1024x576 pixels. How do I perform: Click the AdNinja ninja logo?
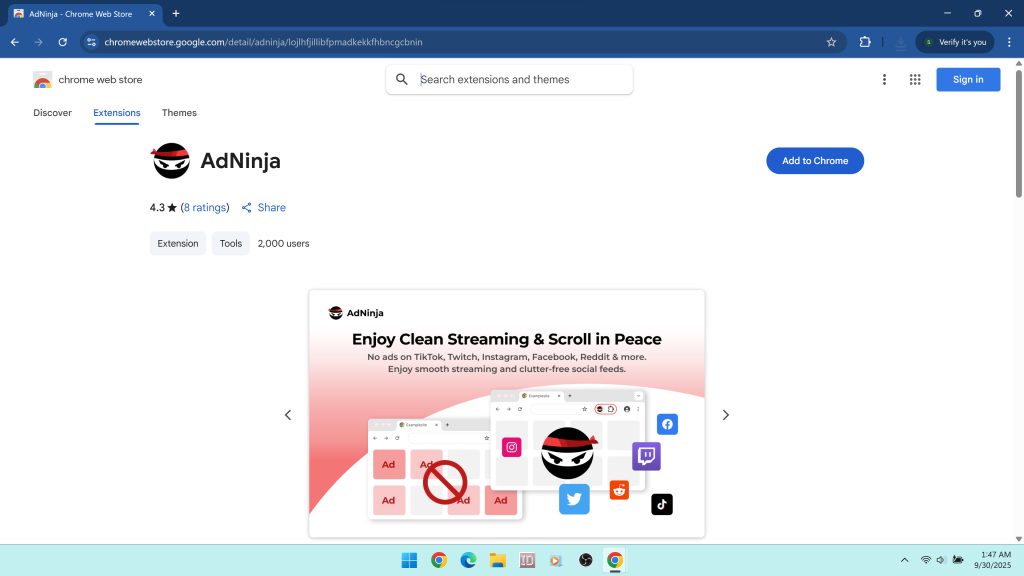point(171,161)
